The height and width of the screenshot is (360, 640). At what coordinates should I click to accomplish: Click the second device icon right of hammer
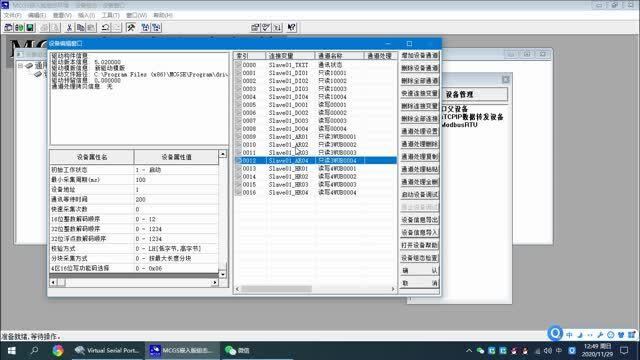click(156, 27)
